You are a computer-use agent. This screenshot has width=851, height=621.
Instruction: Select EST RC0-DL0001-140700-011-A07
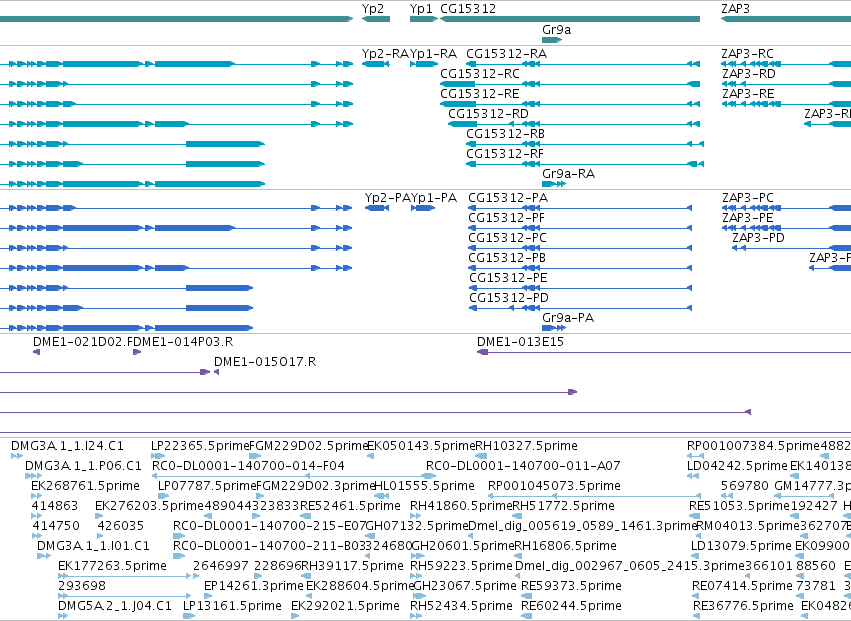point(523,466)
